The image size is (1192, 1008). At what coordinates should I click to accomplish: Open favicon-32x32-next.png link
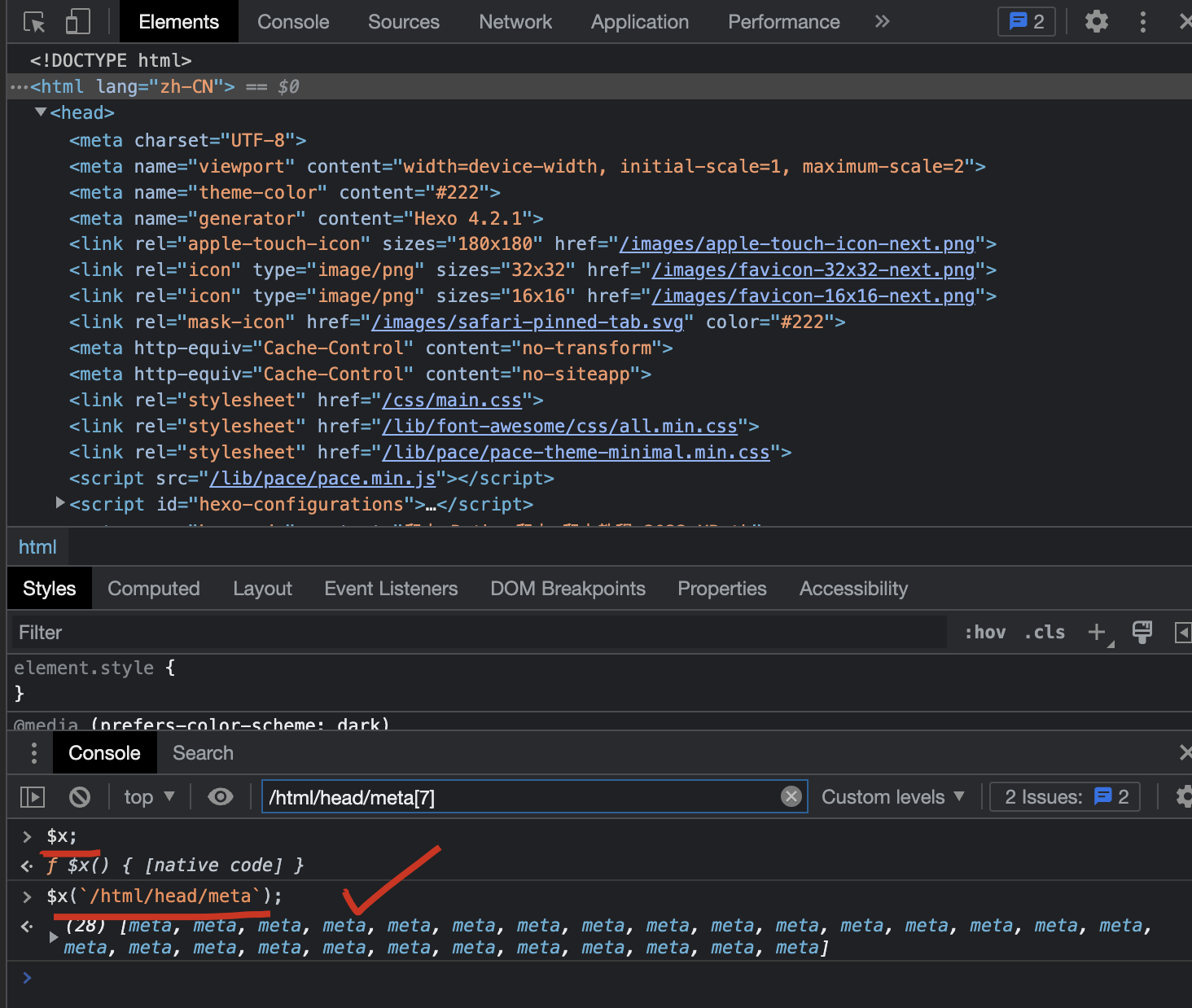(x=813, y=270)
